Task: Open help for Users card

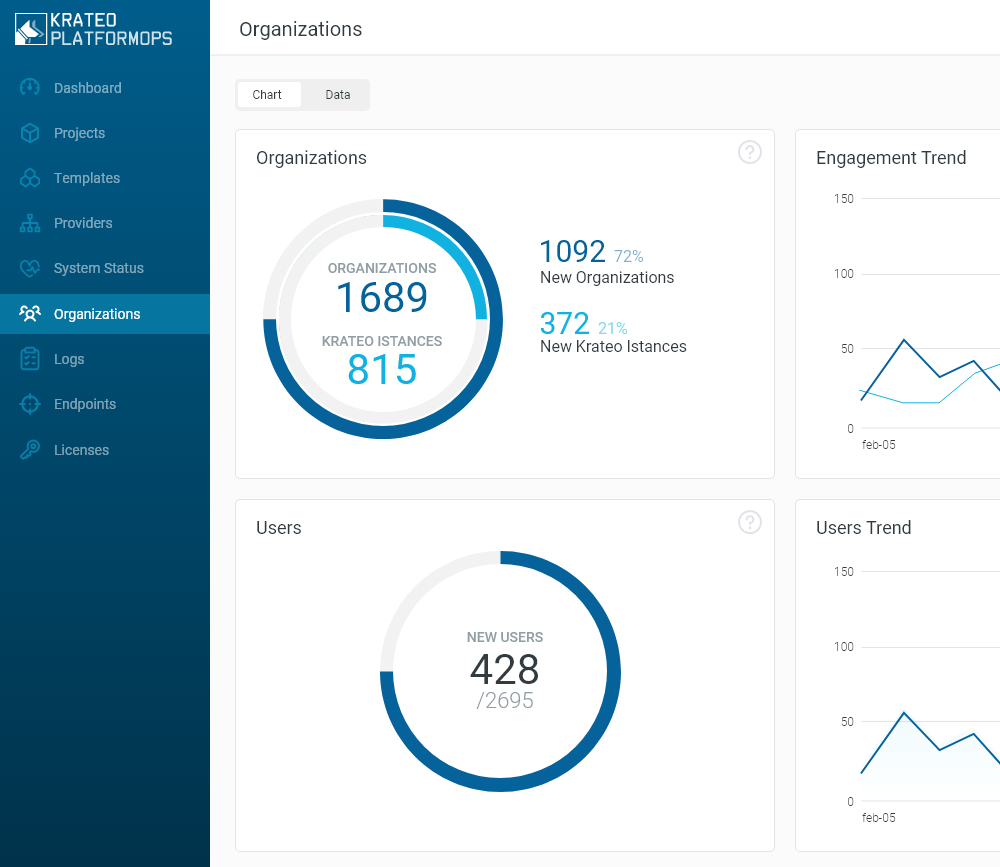Action: [x=749, y=522]
